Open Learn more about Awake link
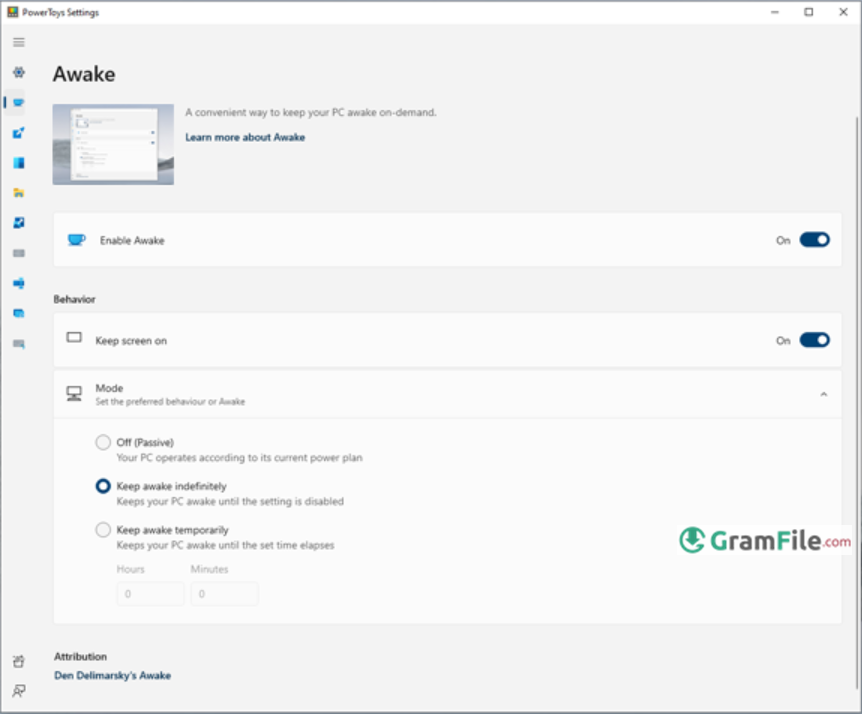The height and width of the screenshot is (714, 862). click(245, 137)
